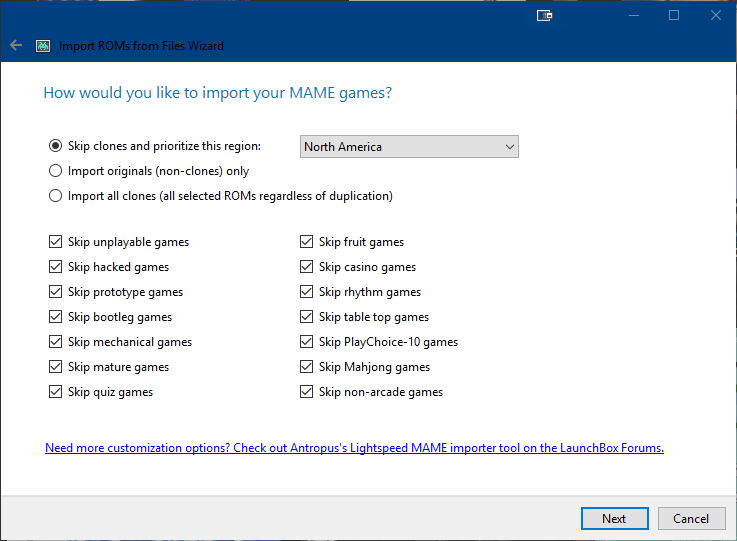Minimize the wizard window
Image resolution: width=737 pixels, height=541 pixels.
pyautogui.click(x=634, y=16)
